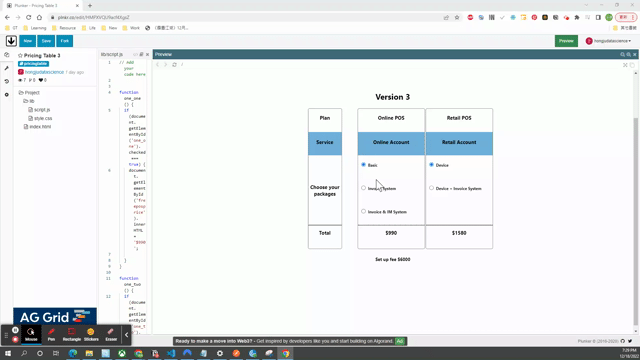
Task: Close the lib/script.js editor tab
Action: pyautogui.click(x=147, y=54)
